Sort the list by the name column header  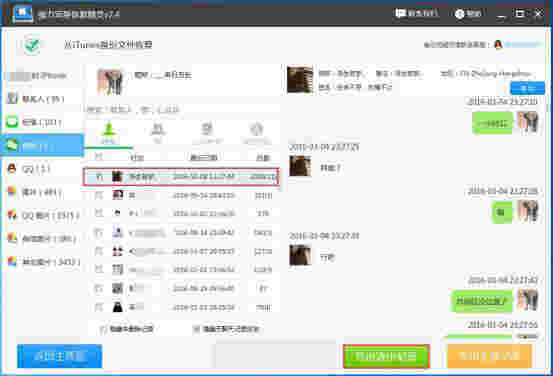pyautogui.click(x=137, y=157)
